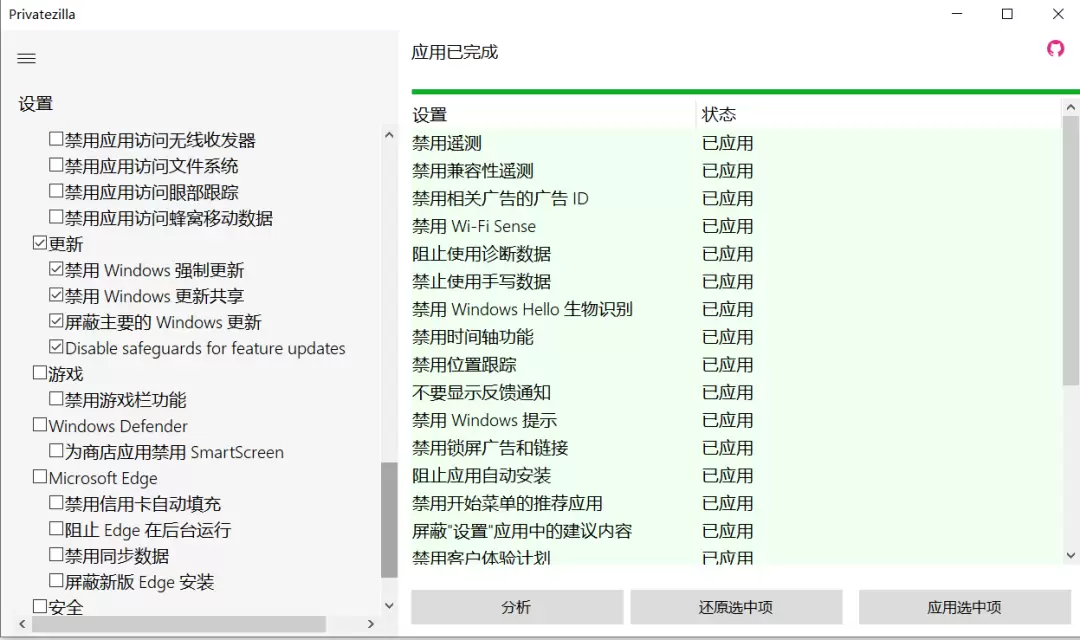
Task: Click 已应用 status for 禁用遥测
Action: (727, 143)
